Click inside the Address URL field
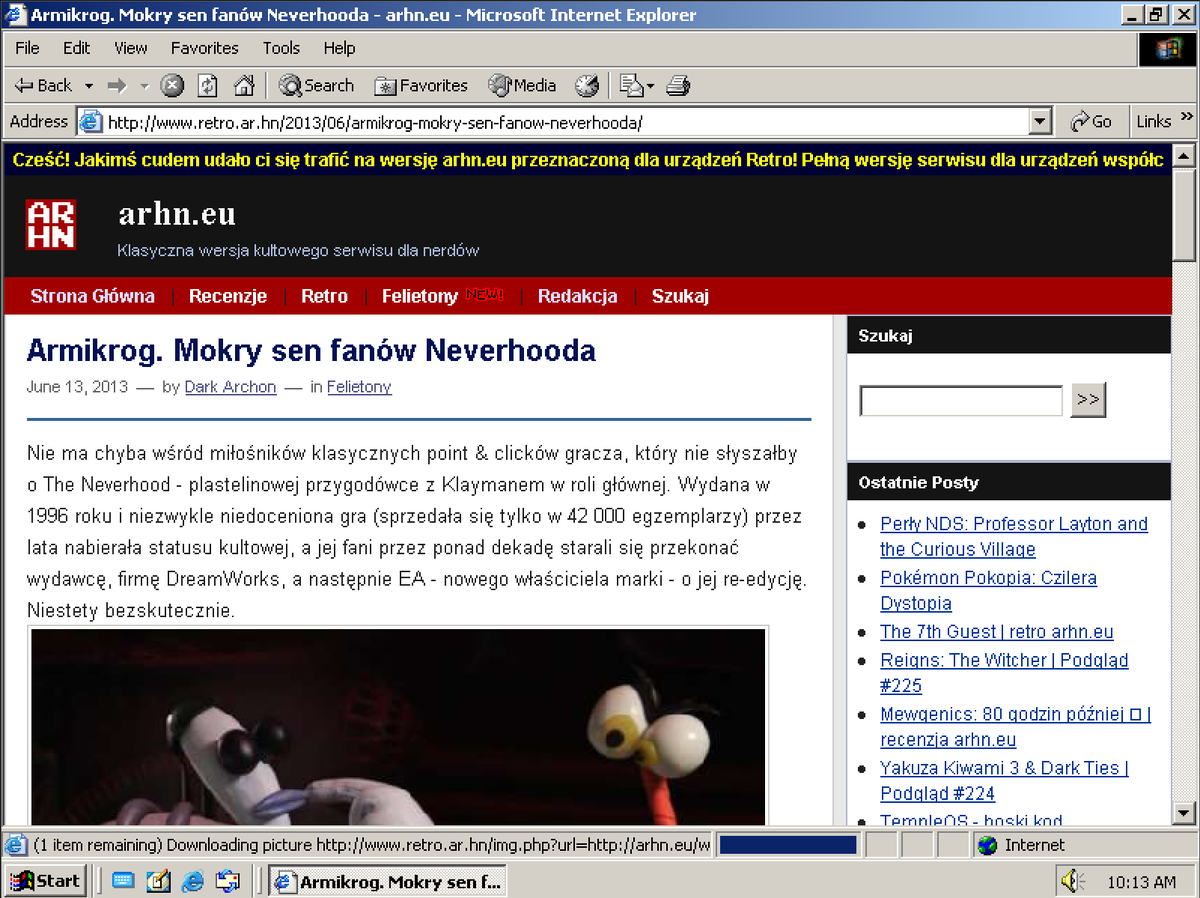The image size is (1200, 898). click(566, 122)
